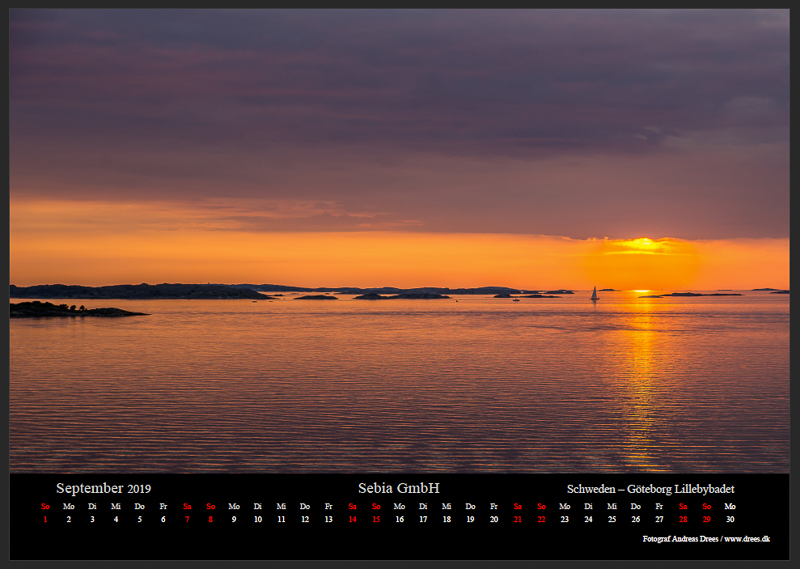Select date number 24 in the calendar
800x569 pixels.
[x=588, y=519]
